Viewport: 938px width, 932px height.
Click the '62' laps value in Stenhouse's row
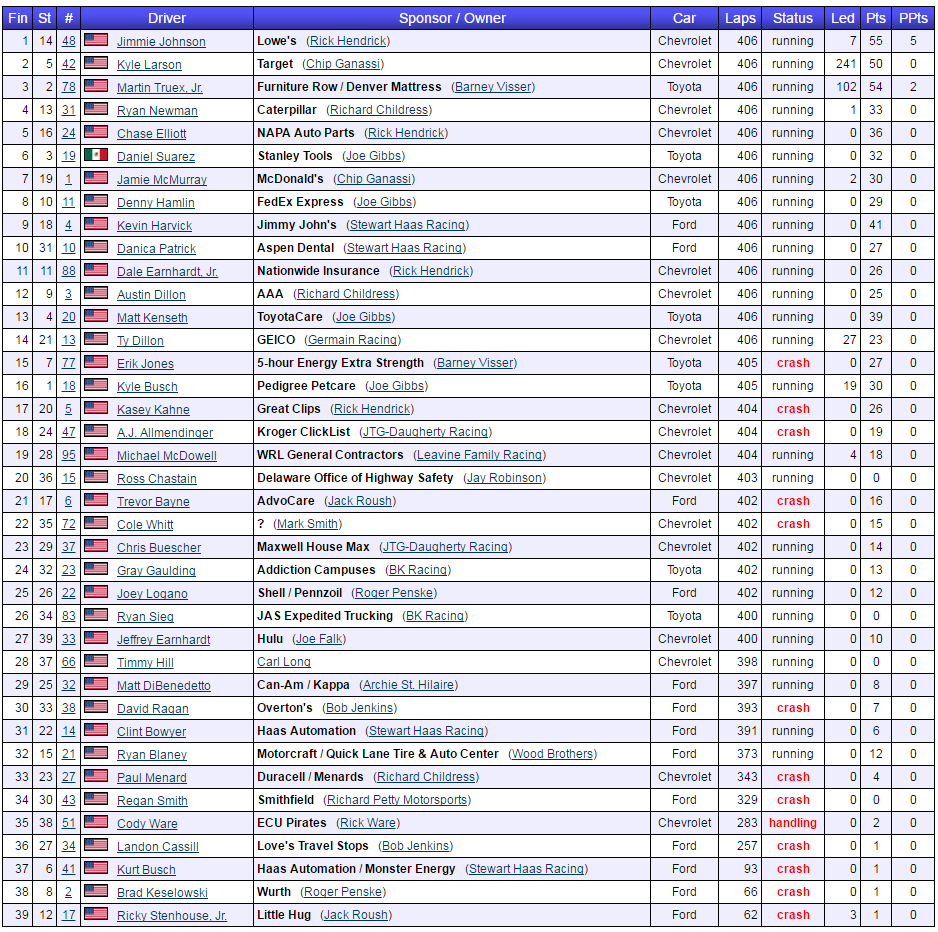(x=751, y=915)
